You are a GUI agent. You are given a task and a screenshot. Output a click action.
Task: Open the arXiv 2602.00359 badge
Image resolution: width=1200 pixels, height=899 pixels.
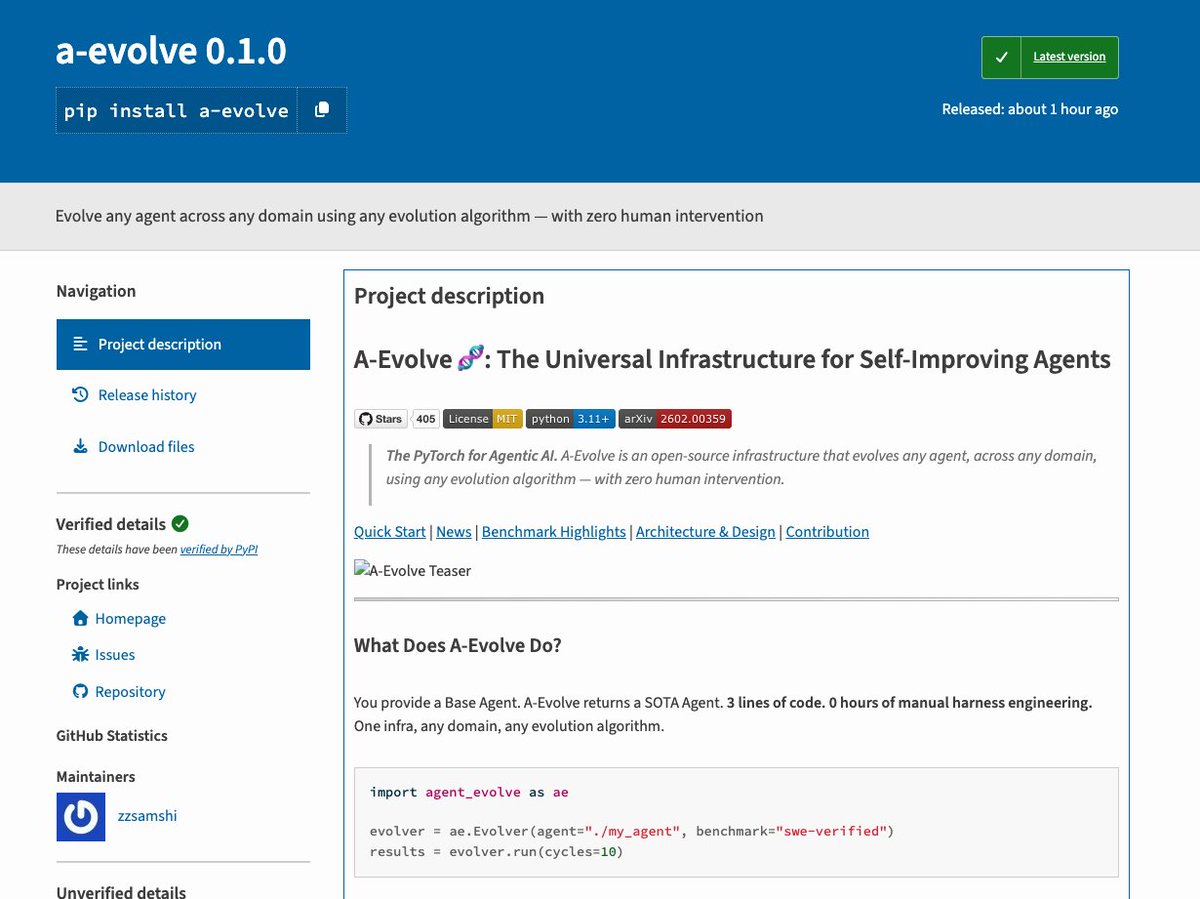click(675, 419)
